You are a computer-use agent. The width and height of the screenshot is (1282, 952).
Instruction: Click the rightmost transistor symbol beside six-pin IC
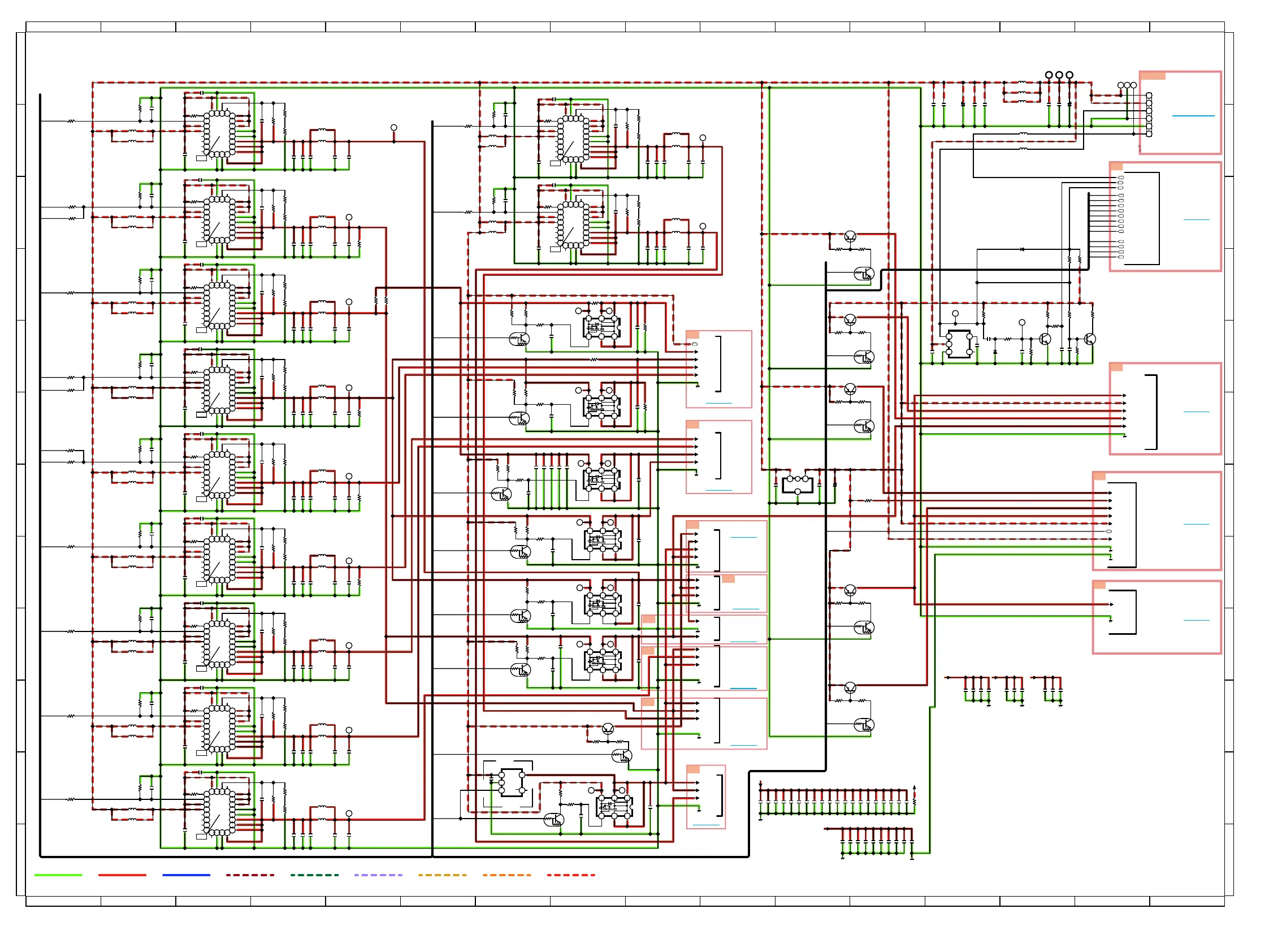pyautogui.click(x=1089, y=339)
